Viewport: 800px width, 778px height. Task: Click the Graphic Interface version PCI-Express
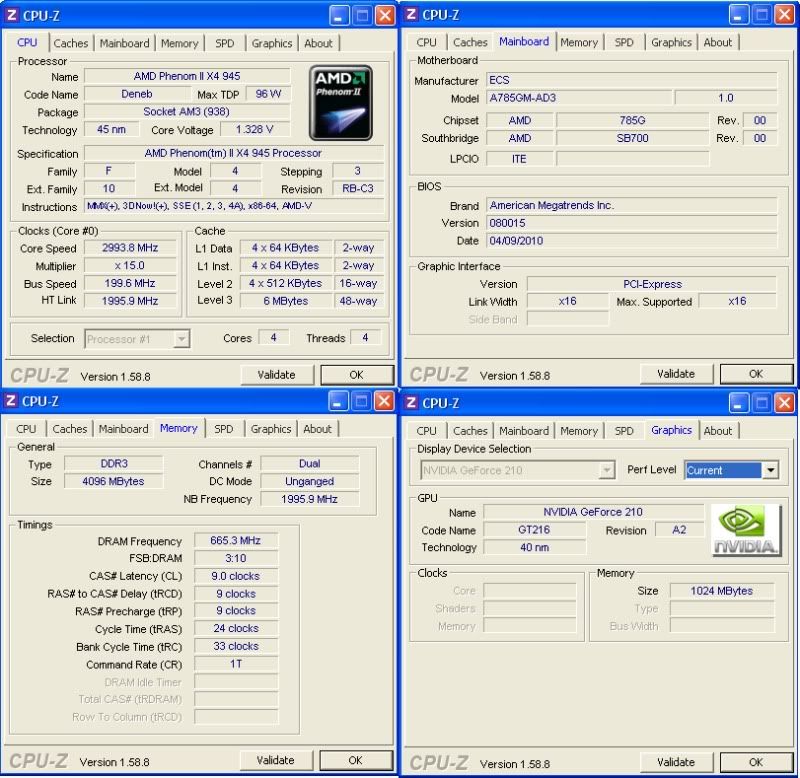[x=652, y=284]
